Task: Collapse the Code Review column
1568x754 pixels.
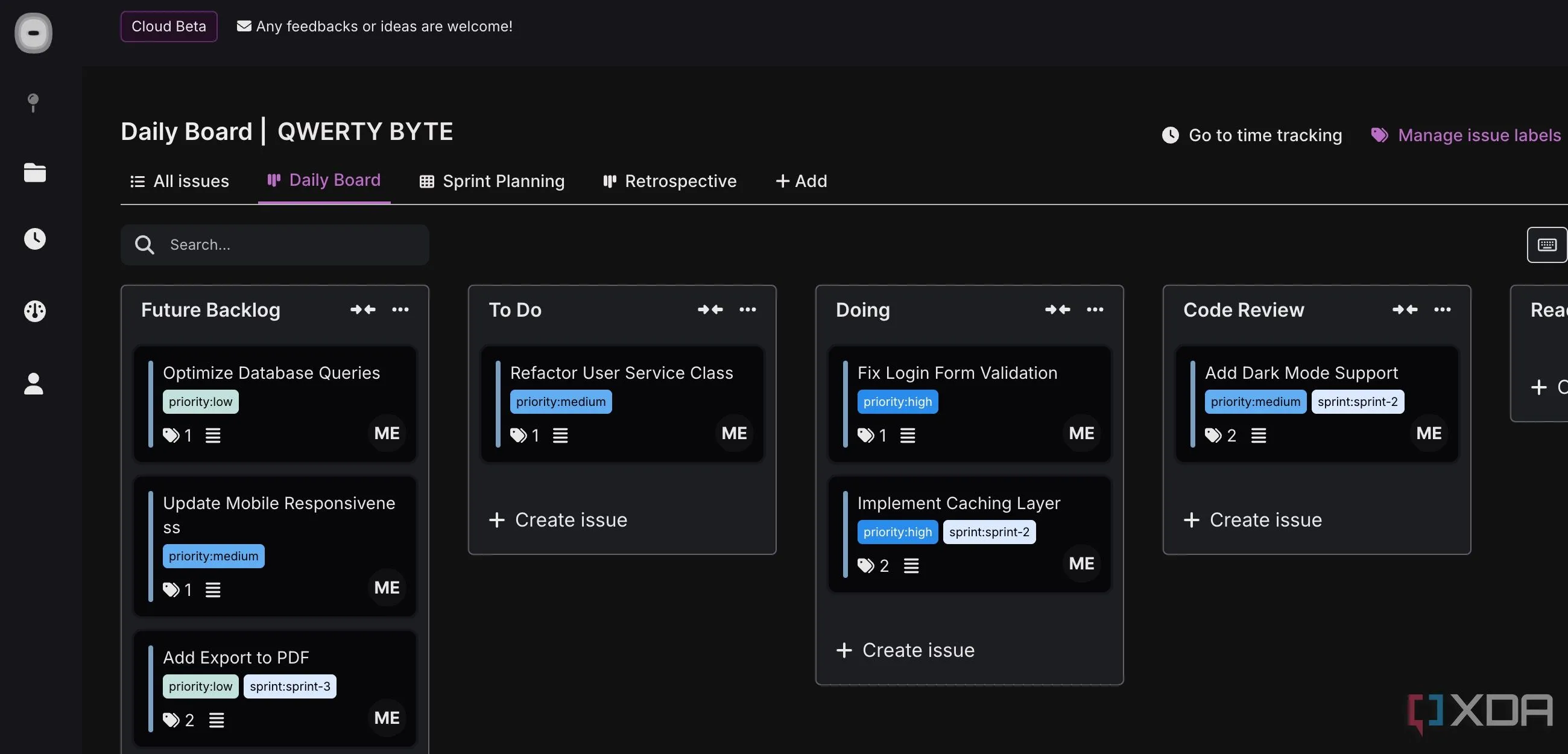Action: click(x=1405, y=309)
